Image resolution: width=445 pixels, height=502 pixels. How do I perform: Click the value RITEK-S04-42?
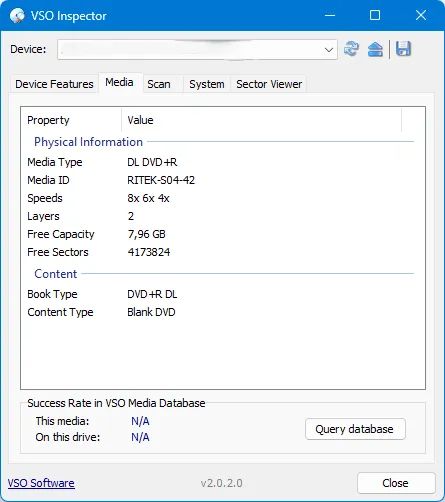[x=161, y=180]
